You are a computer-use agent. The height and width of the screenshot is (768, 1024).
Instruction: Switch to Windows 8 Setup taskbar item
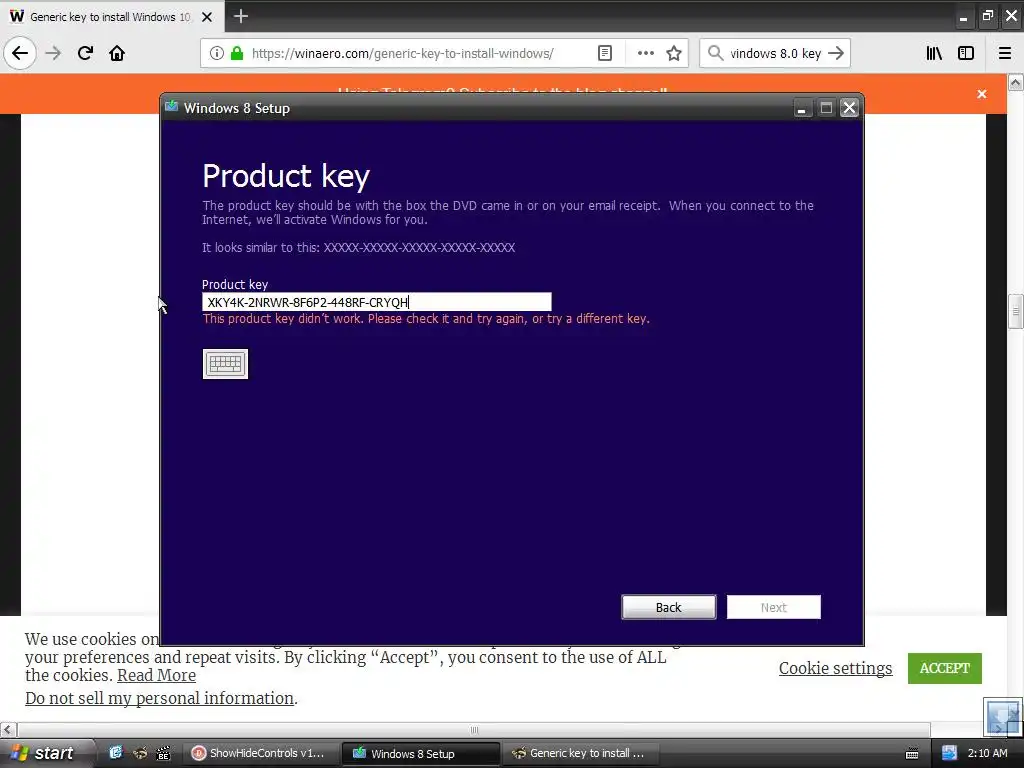click(421, 753)
